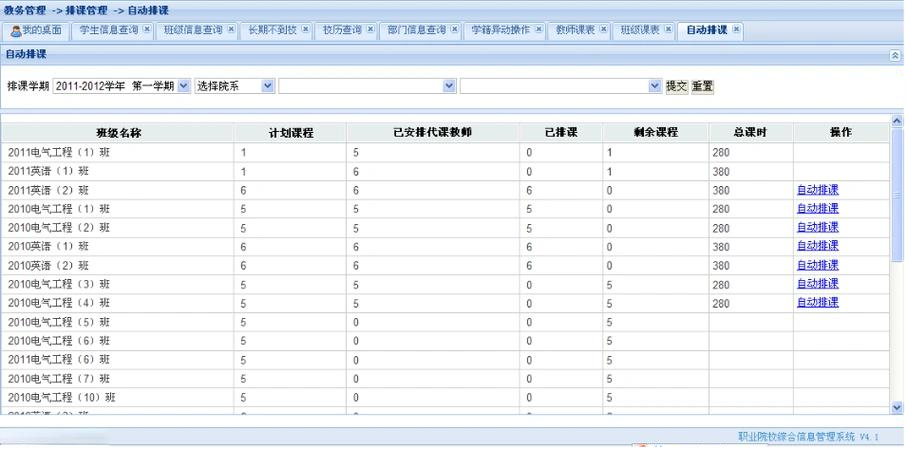The image size is (907, 449).
Task: Click 自动排课 link for 2010电气工程(1)班
Action: [817, 208]
